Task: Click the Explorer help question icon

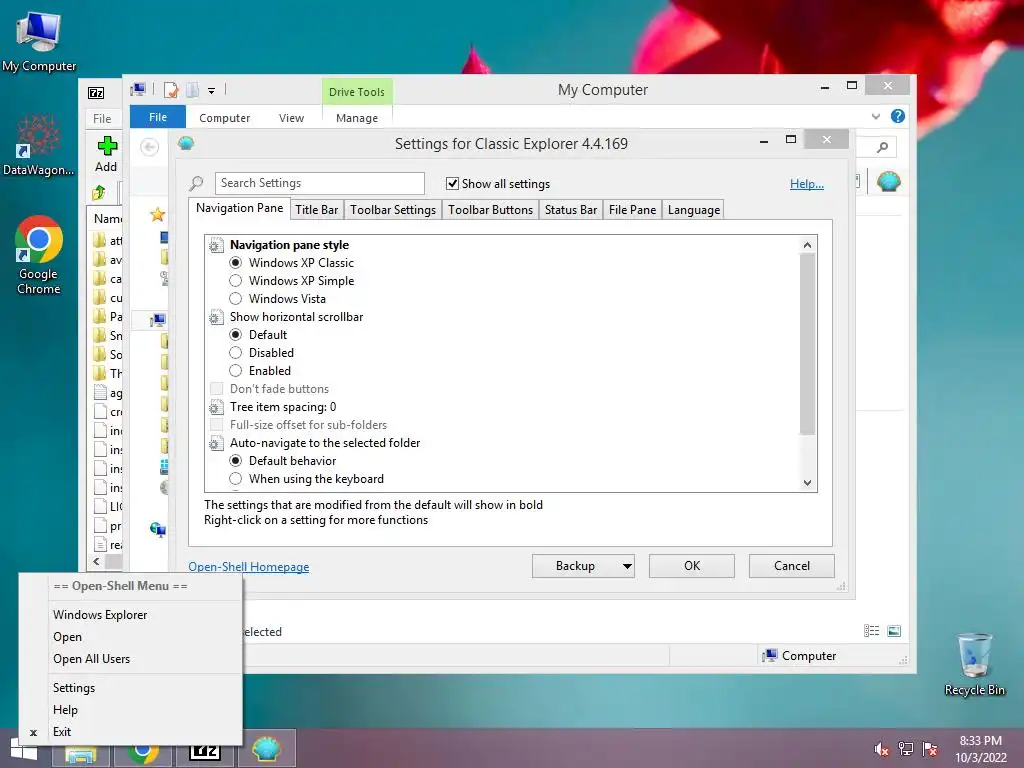Action: [898, 116]
